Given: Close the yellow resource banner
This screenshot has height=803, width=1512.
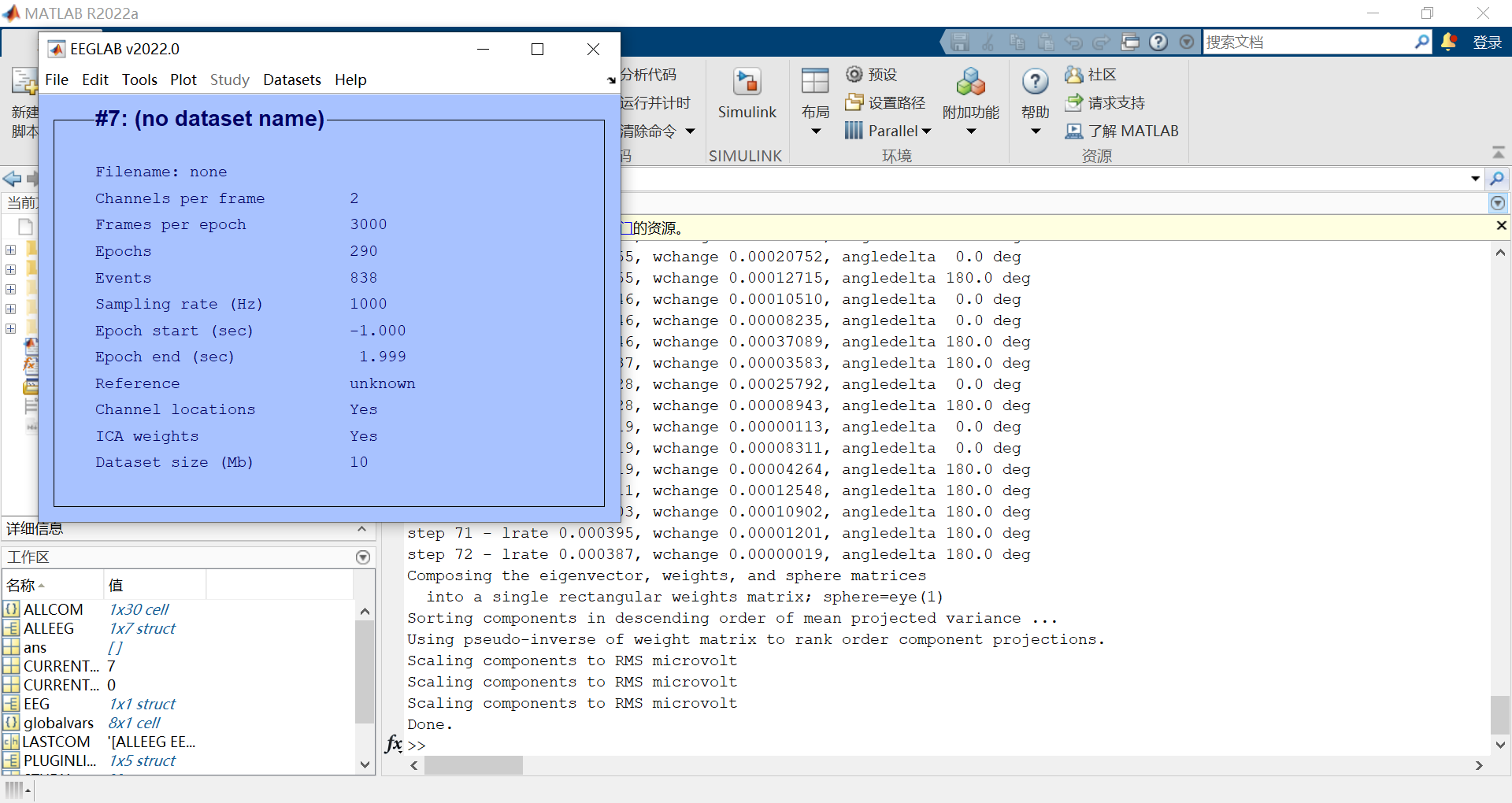Looking at the screenshot, I should 1501,226.
